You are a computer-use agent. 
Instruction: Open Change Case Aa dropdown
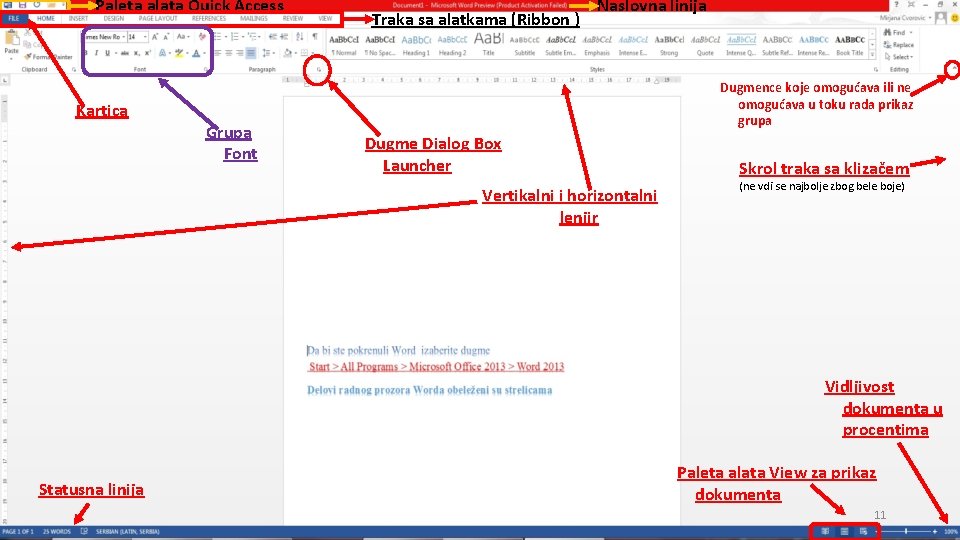pos(183,37)
